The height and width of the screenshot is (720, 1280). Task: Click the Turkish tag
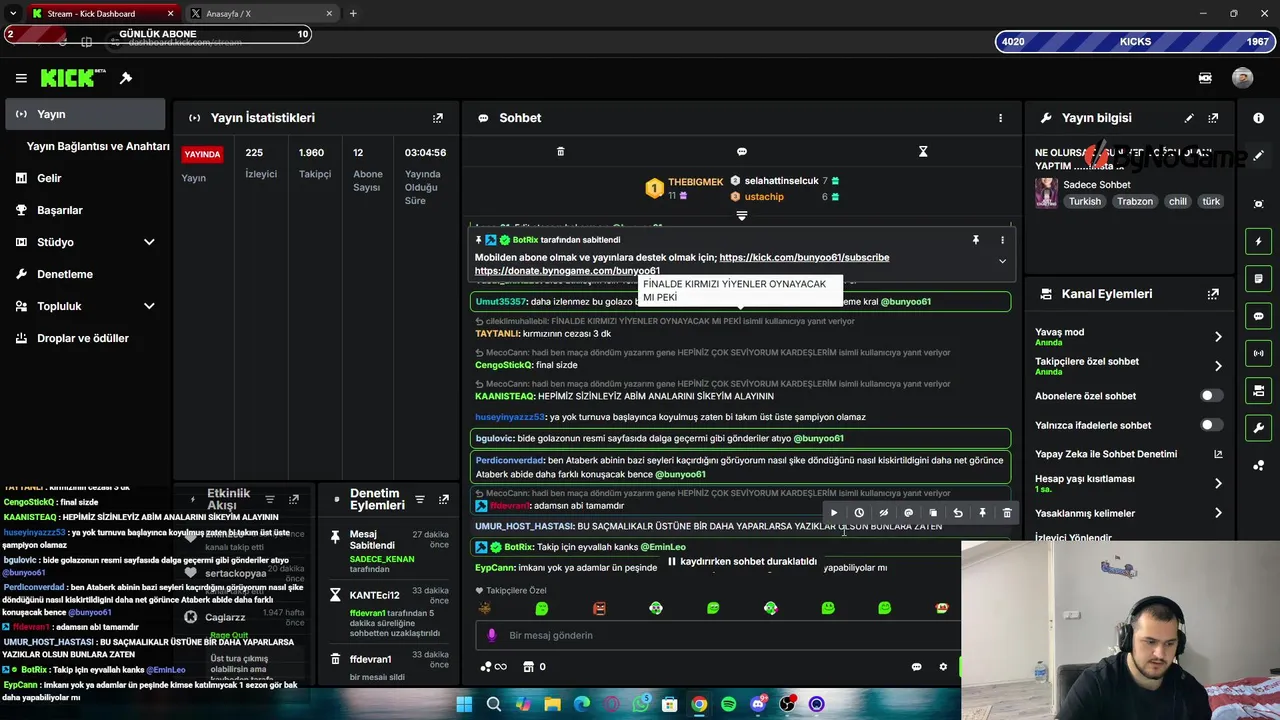point(1084,202)
